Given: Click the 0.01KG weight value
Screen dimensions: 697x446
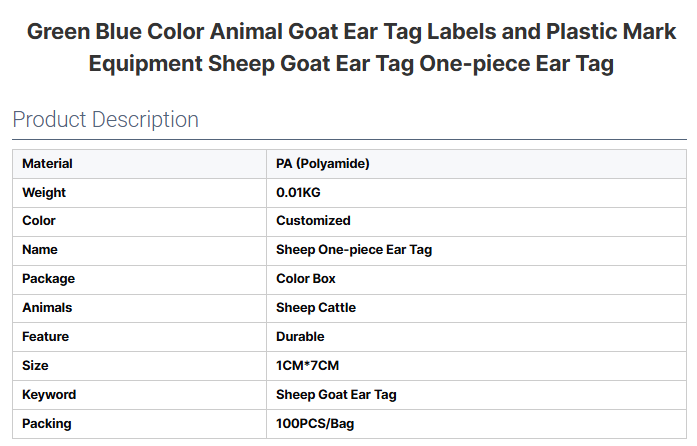Looking at the screenshot, I should tap(298, 192).
